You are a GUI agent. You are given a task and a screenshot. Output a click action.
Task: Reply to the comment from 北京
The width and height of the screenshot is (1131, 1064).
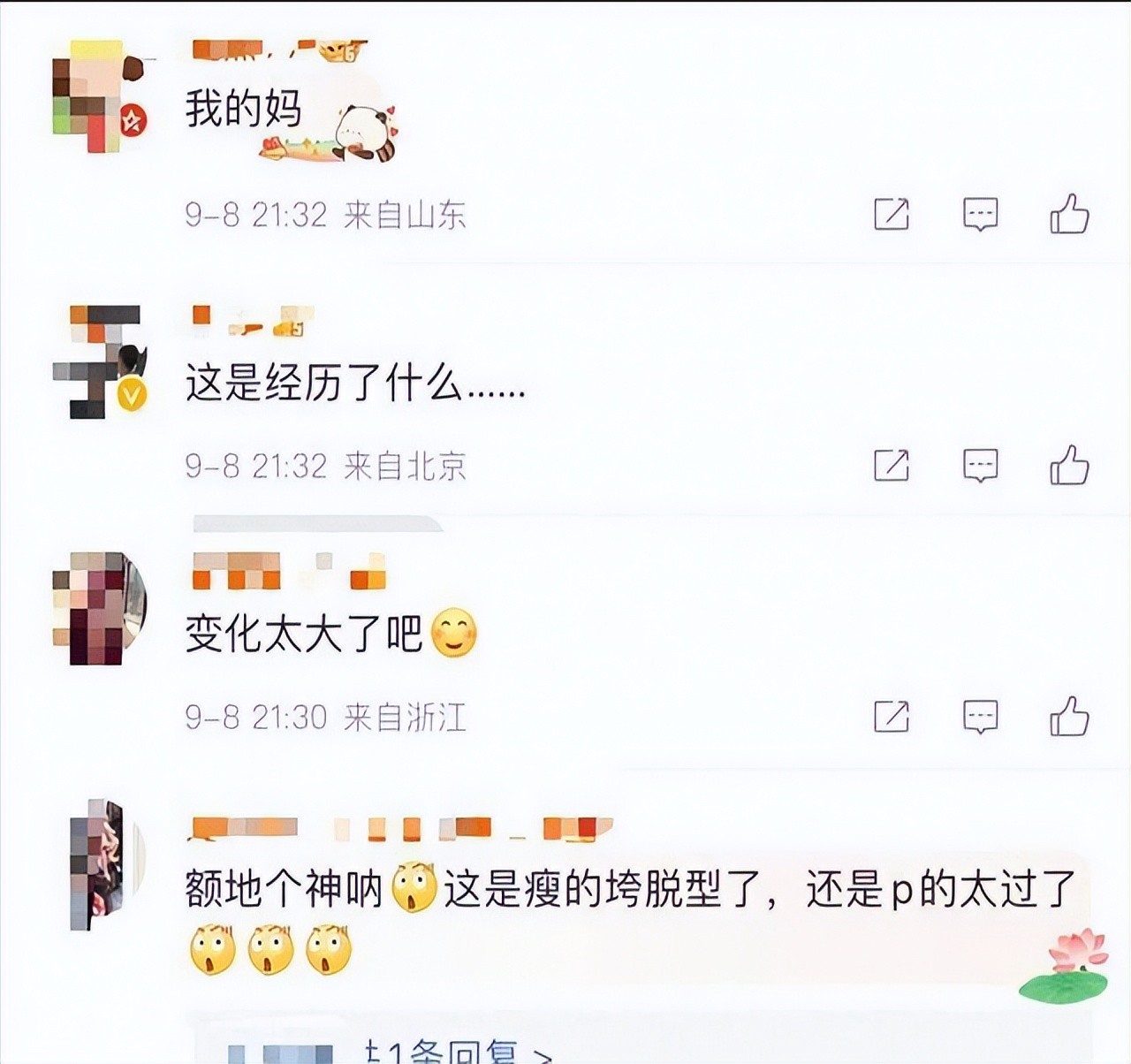coord(980,465)
